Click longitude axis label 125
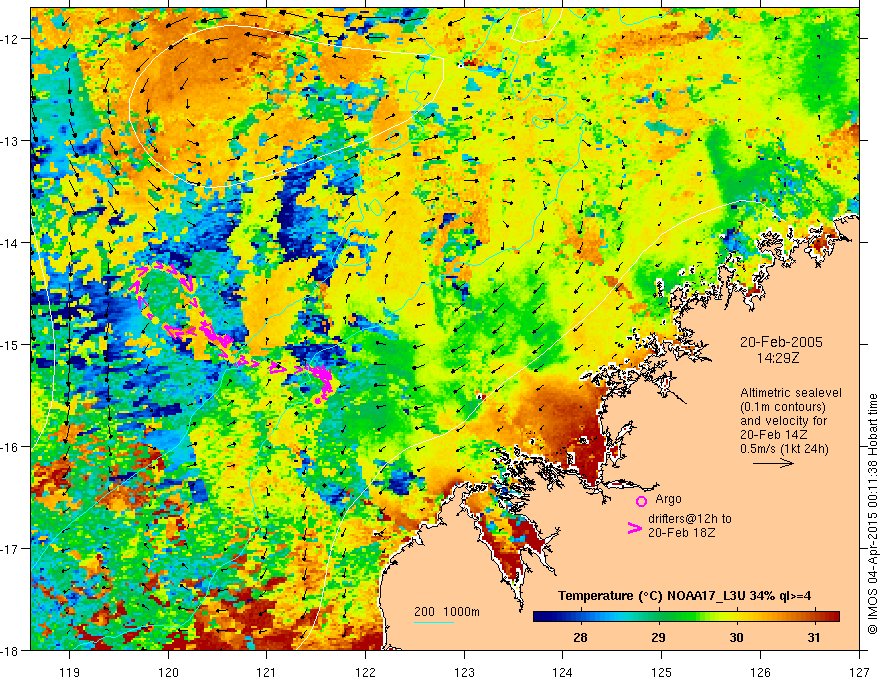The image size is (880, 680). pyautogui.click(x=662, y=672)
